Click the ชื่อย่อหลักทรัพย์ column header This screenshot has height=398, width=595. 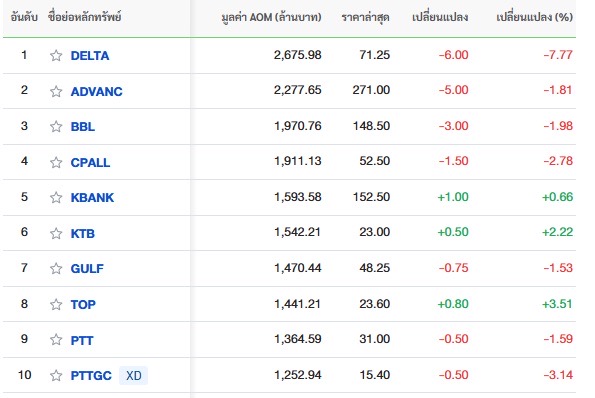85,17
